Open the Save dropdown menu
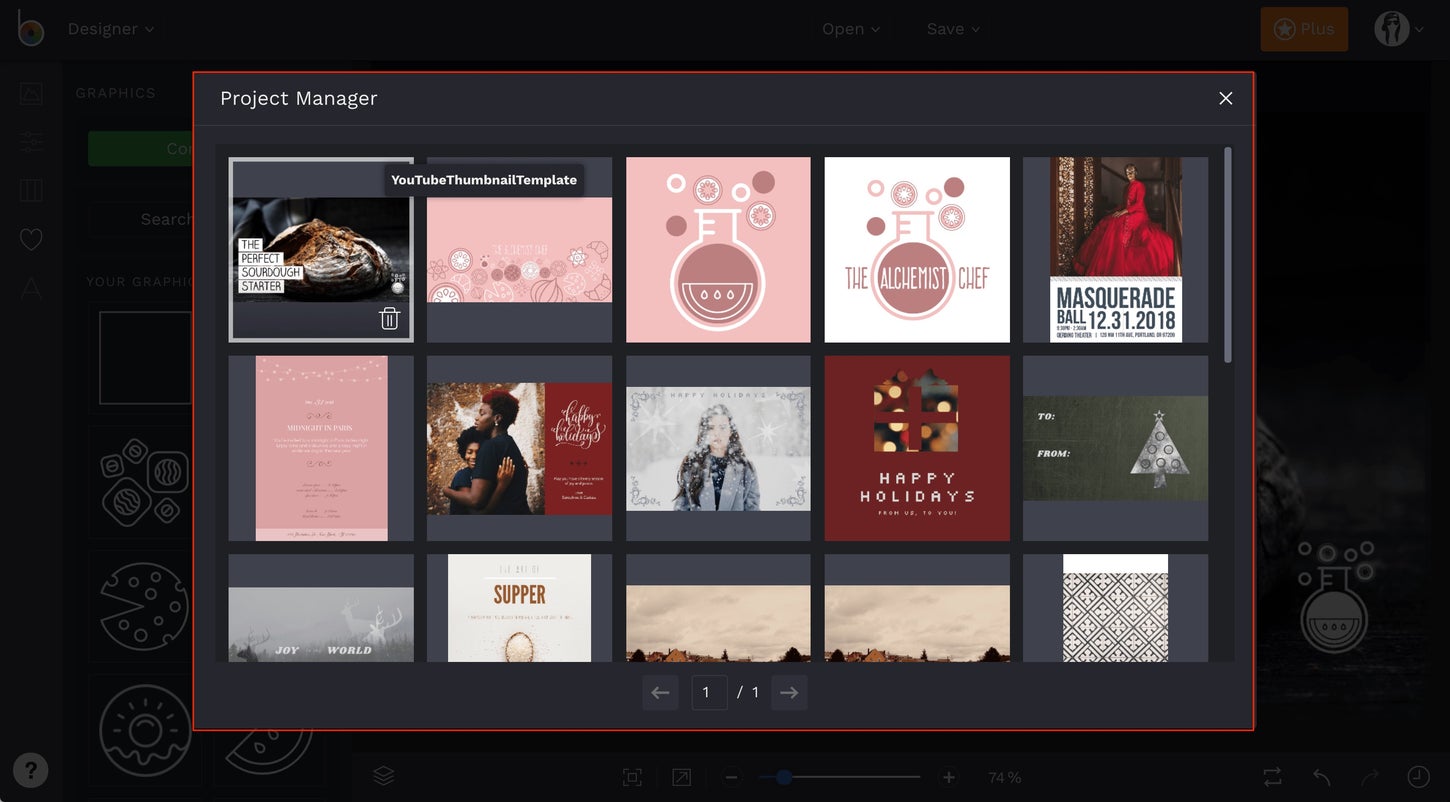The height and width of the screenshot is (802, 1450). pyautogui.click(x=952, y=28)
